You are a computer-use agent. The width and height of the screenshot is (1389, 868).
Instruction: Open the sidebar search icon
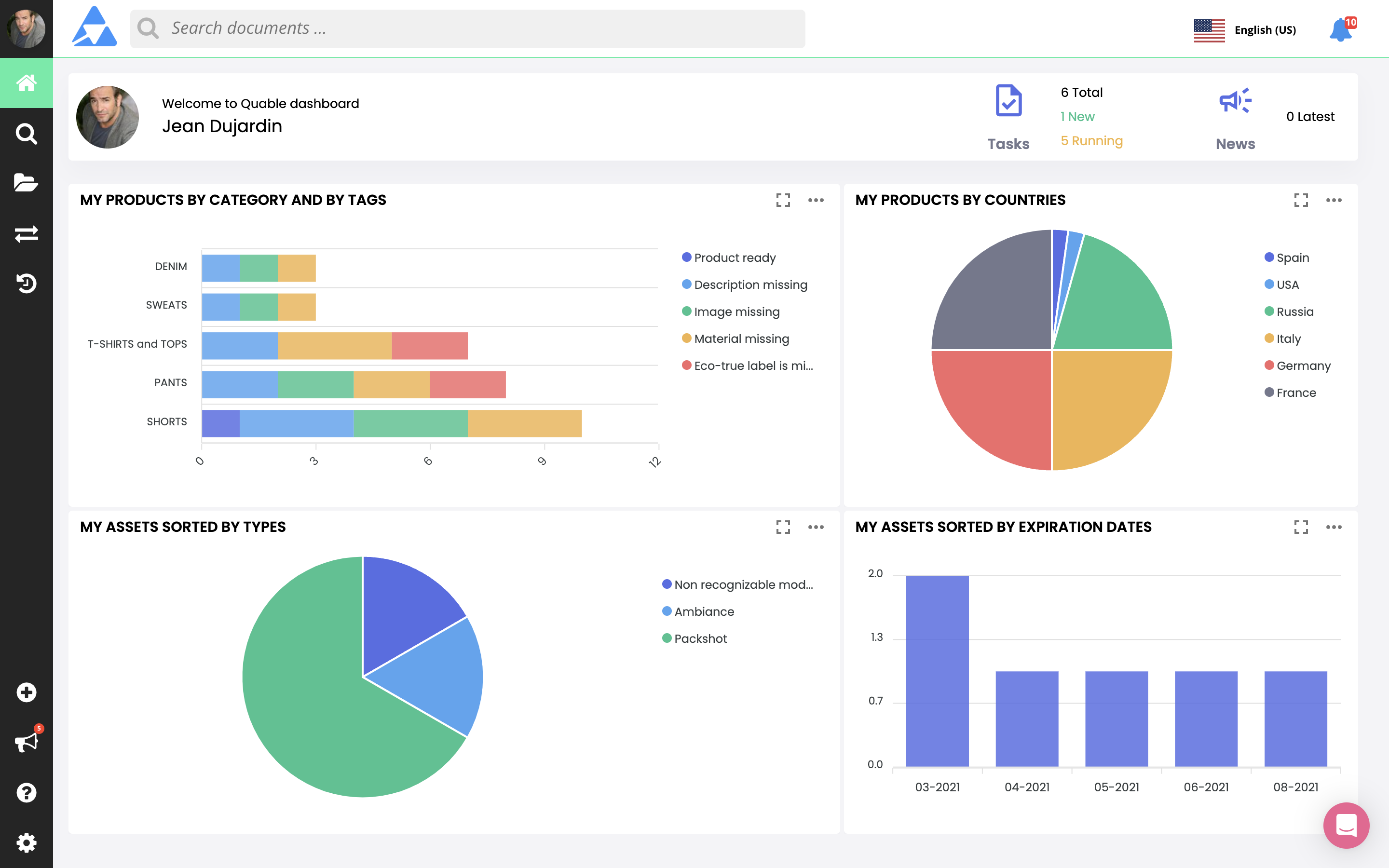point(27,134)
